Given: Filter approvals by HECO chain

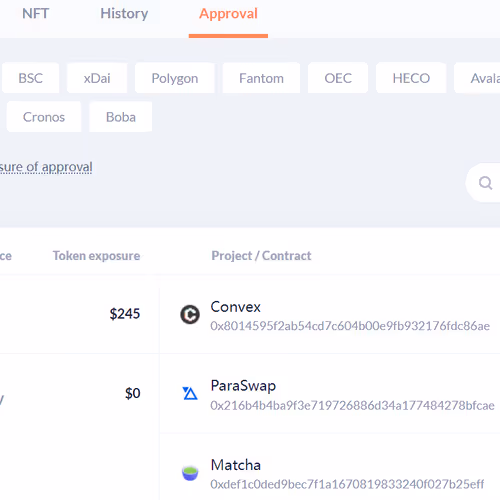Looking at the screenshot, I should (x=411, y=78).
